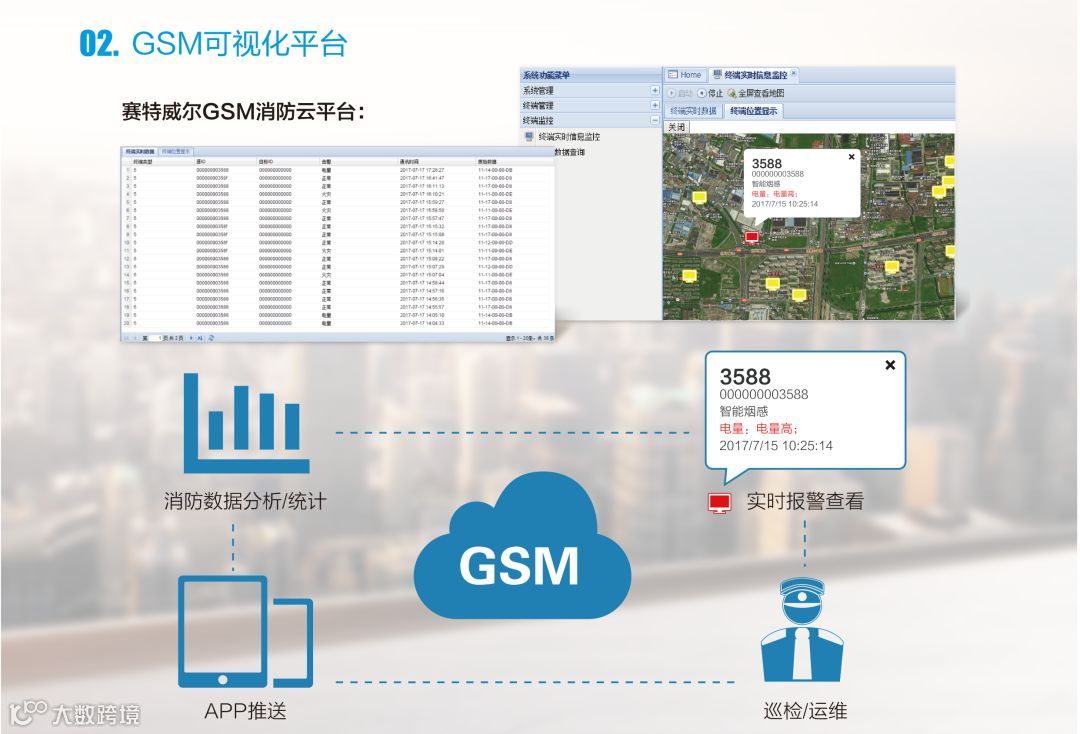Close the large 3588 alarm callout

tap(890, 365)
